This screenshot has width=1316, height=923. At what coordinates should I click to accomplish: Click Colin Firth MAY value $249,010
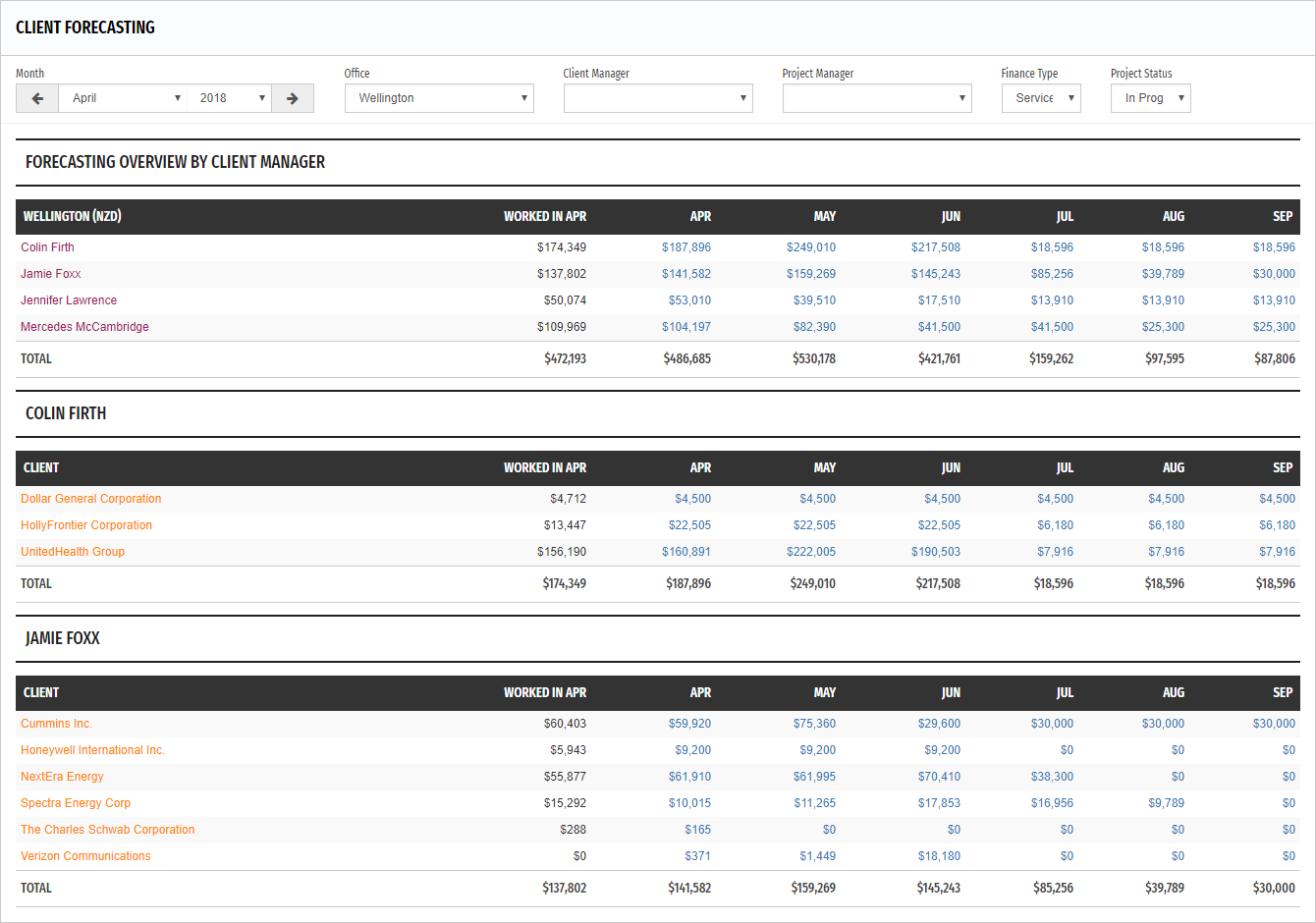(811, 247)
